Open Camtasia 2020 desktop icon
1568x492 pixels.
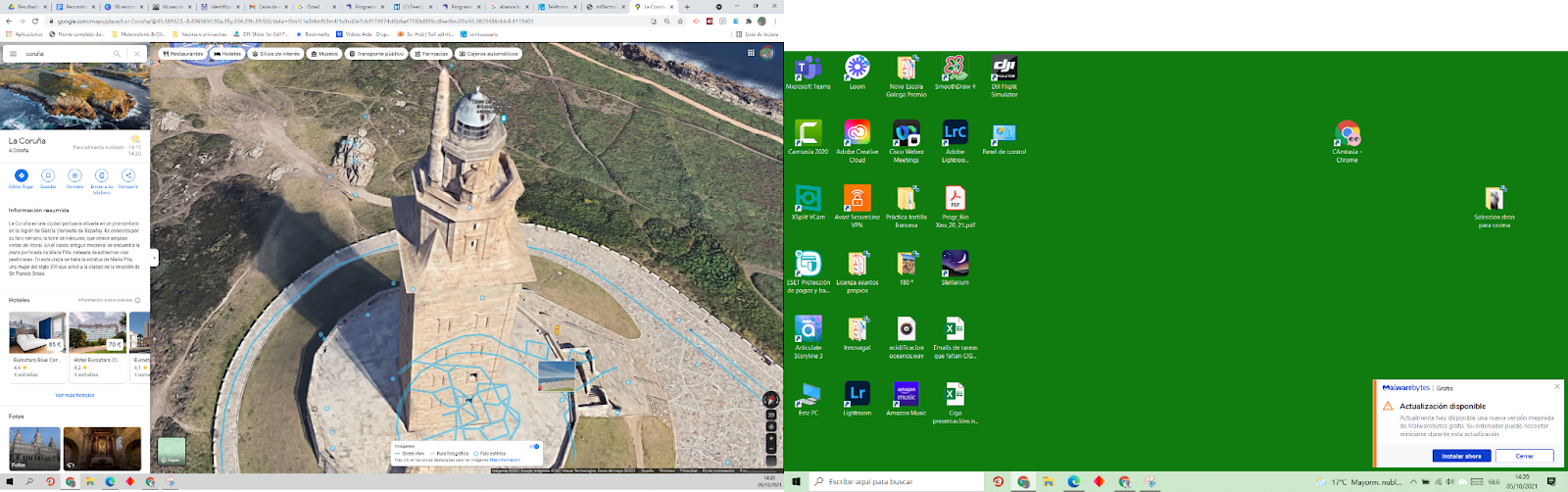(808, 137)
